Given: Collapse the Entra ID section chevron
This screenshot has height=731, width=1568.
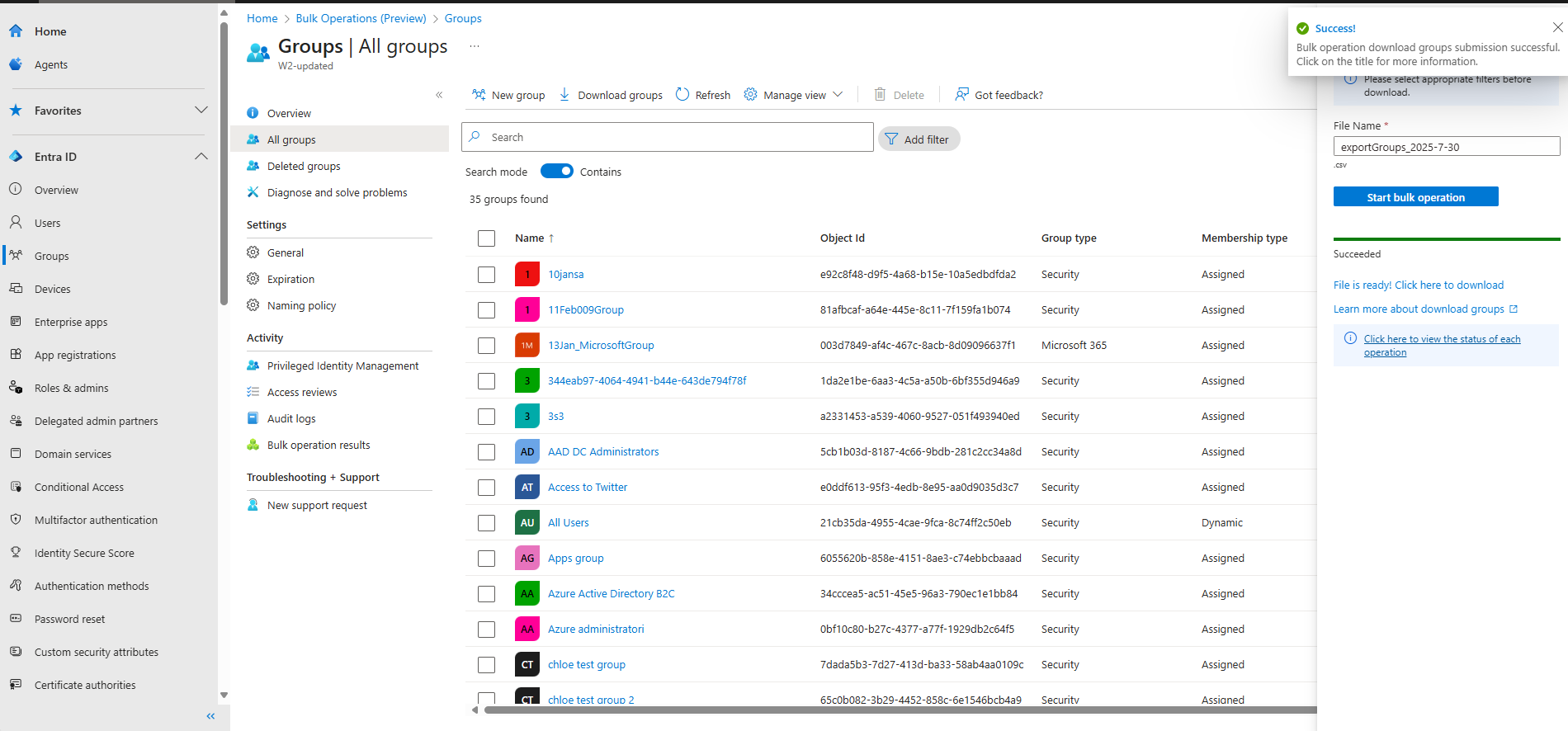Looking at the screenshot, I should click(x=201, y=157).
